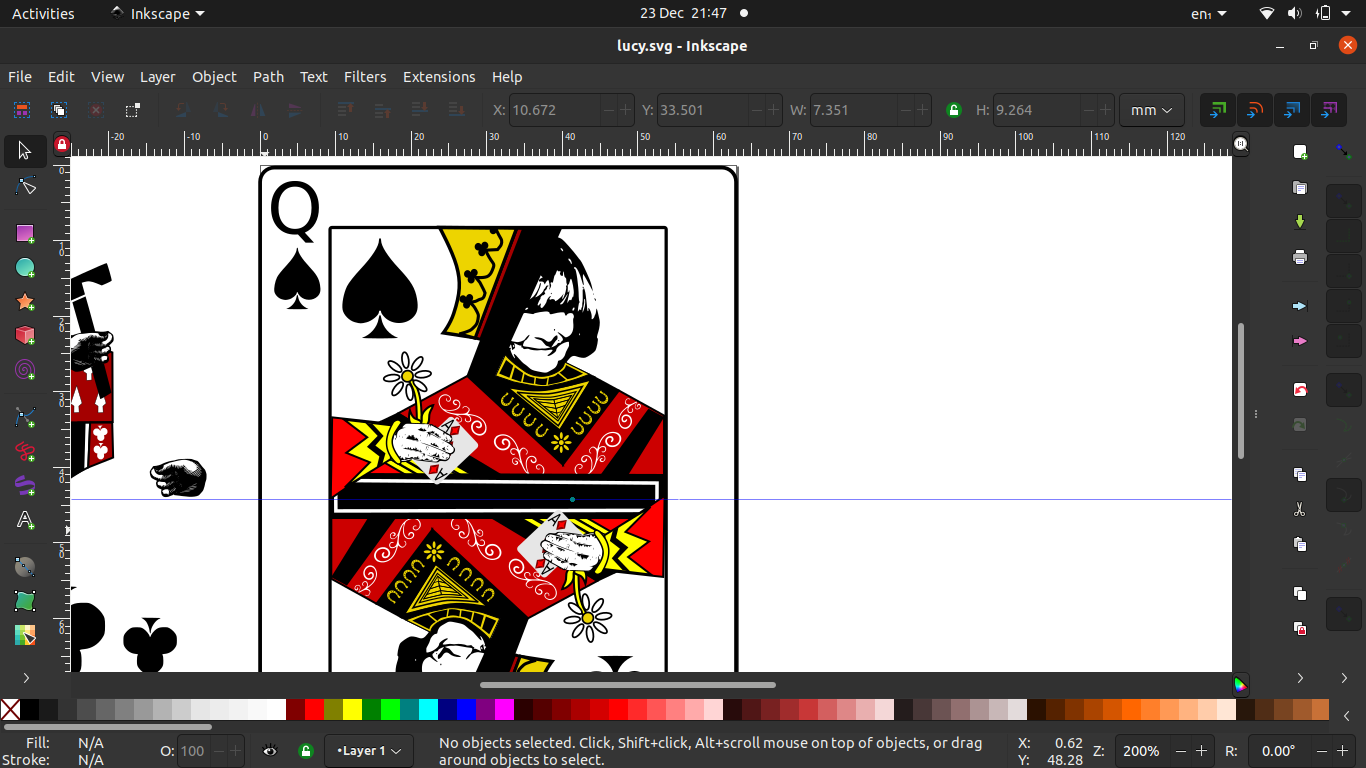Open the Filters menu
The width and height of the screenshot is (1366, 768).
(x=365, y=77)
